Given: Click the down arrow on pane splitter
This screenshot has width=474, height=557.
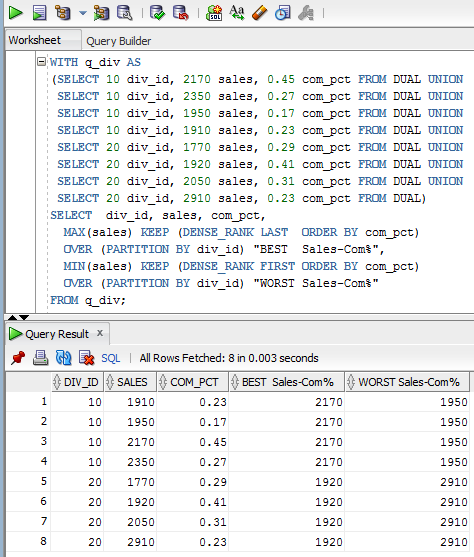Looking at the screenshot, I should [24, 317].
